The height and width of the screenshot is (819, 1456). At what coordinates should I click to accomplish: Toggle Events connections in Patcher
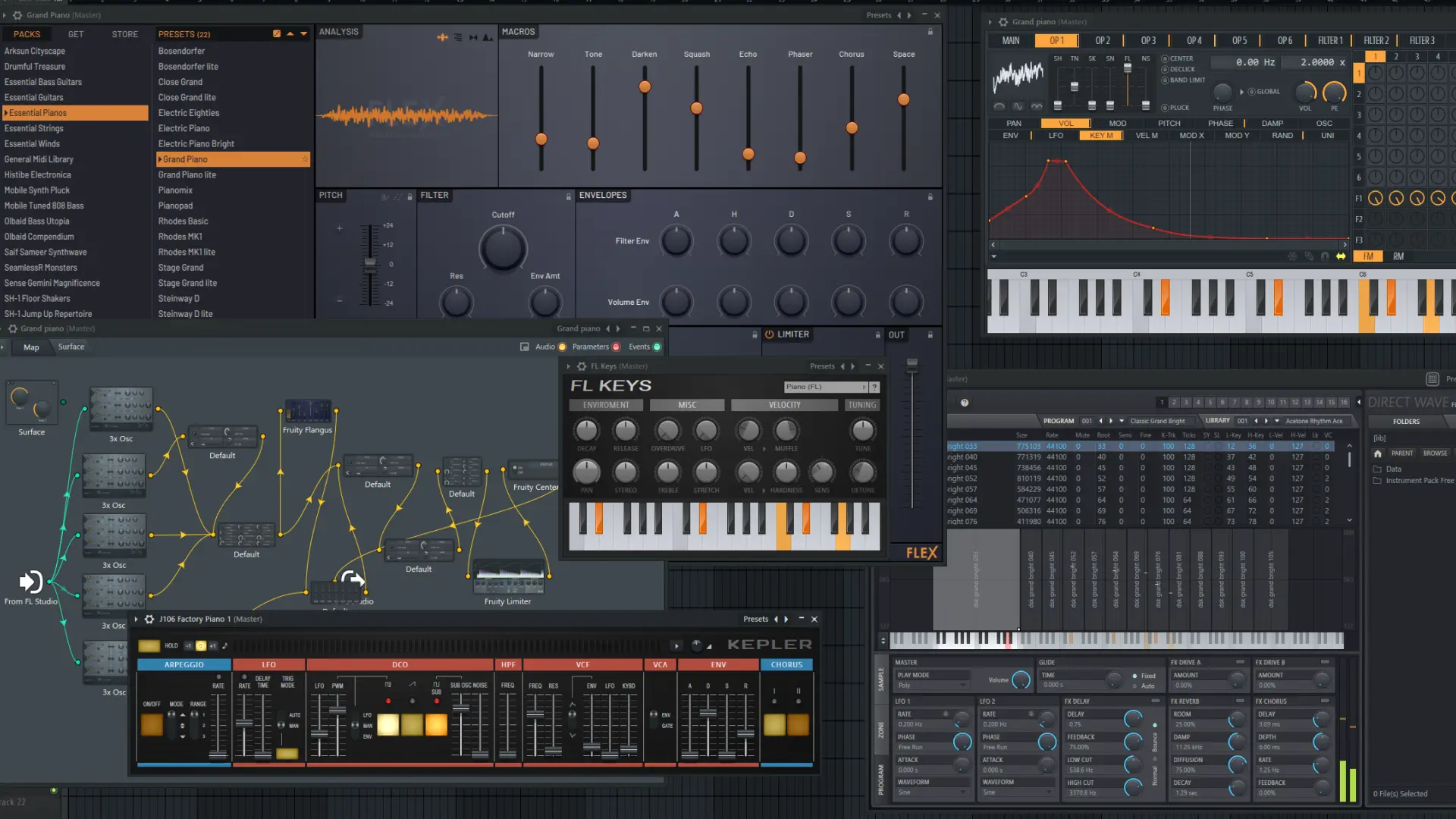coord(657,347)
